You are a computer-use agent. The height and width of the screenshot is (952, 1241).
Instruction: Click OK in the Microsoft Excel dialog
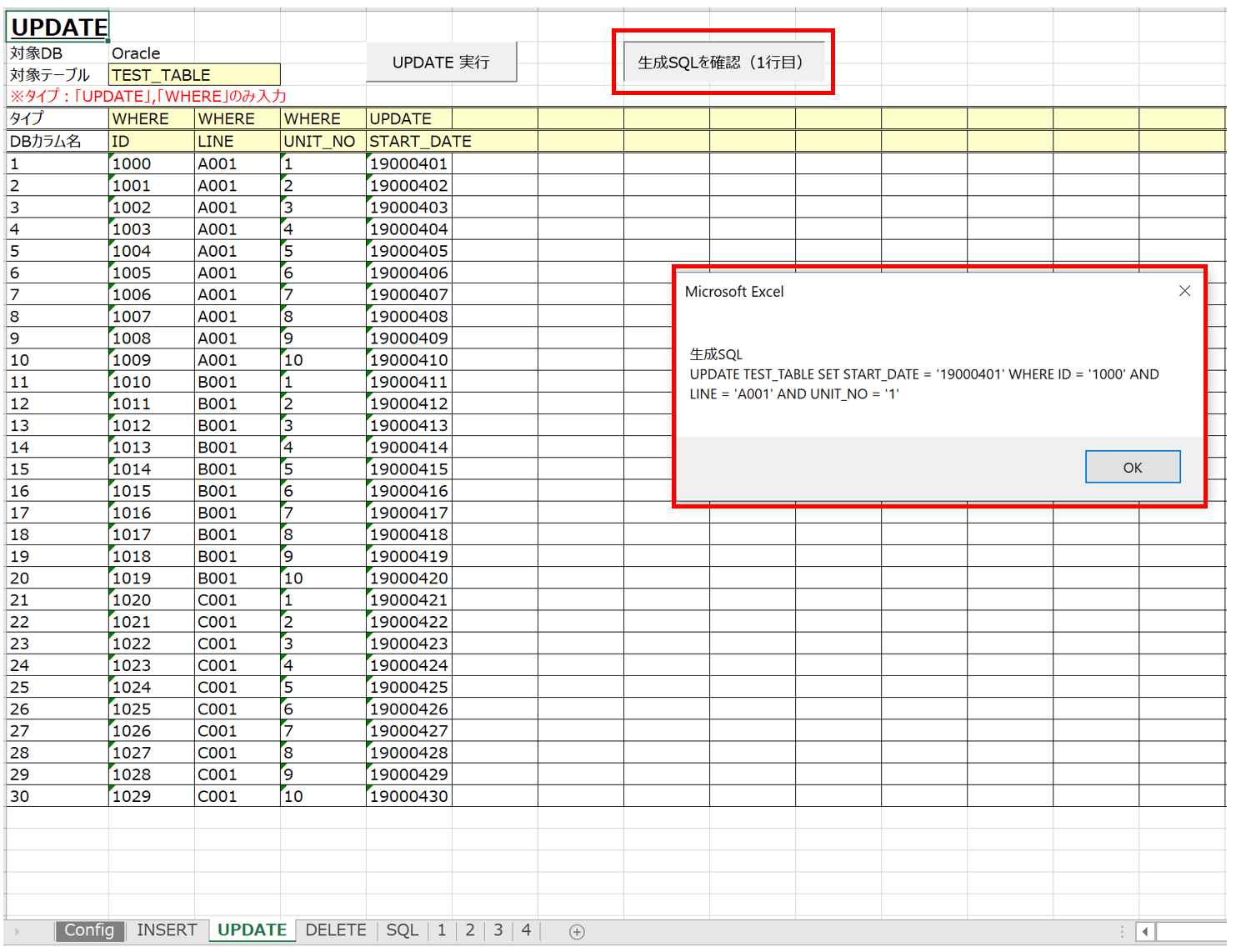point(1133,467)
